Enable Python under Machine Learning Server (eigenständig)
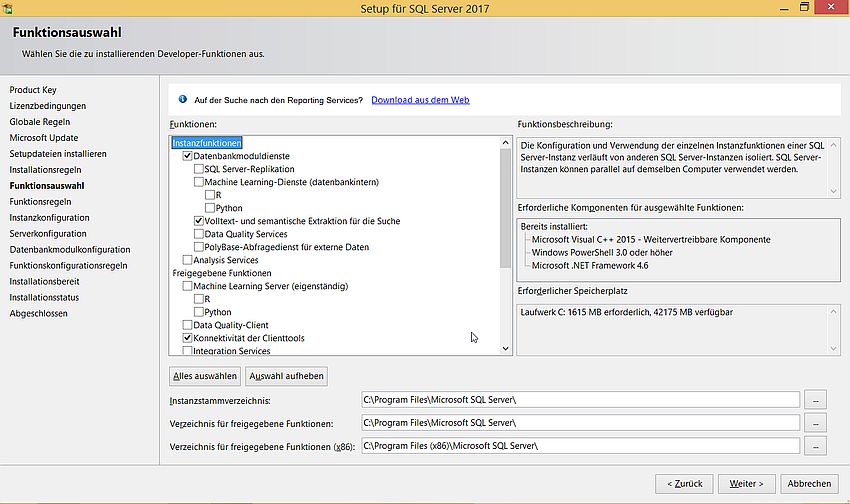This screenshot has height=504, width=850. 198,312
